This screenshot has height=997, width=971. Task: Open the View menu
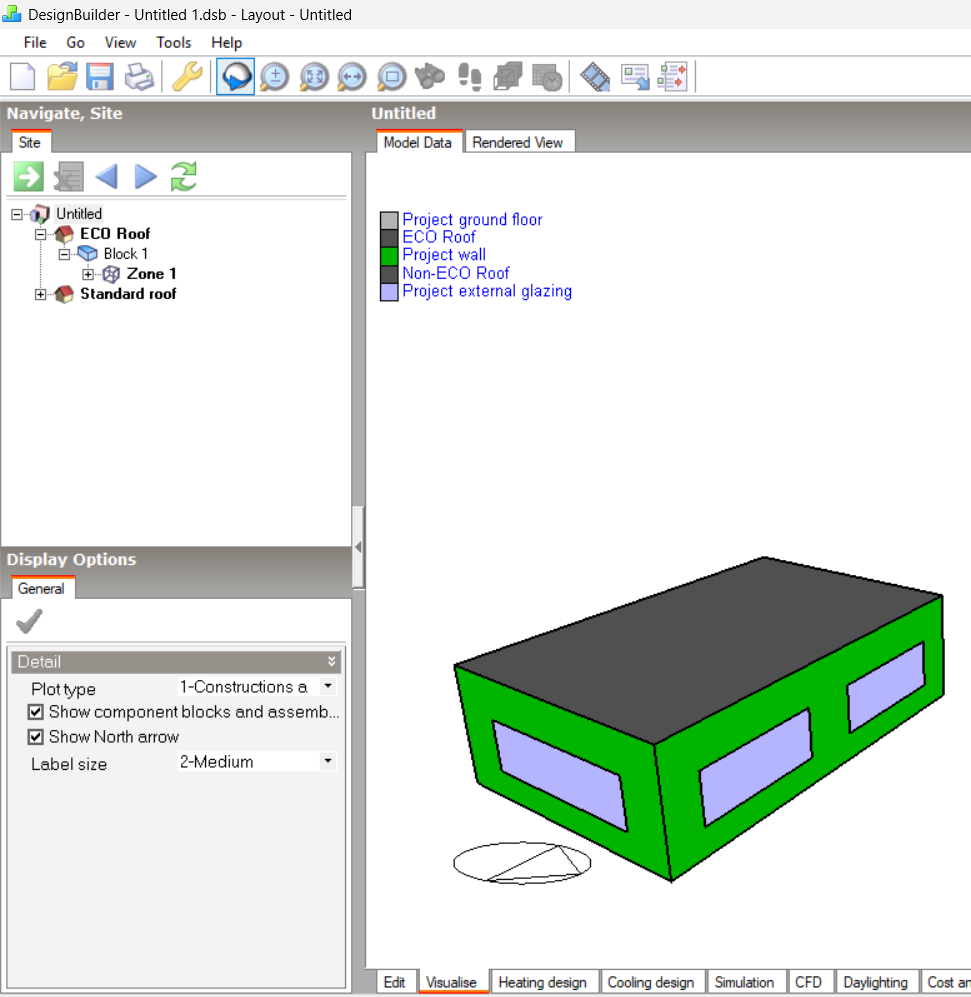click(x=121, y=43)
